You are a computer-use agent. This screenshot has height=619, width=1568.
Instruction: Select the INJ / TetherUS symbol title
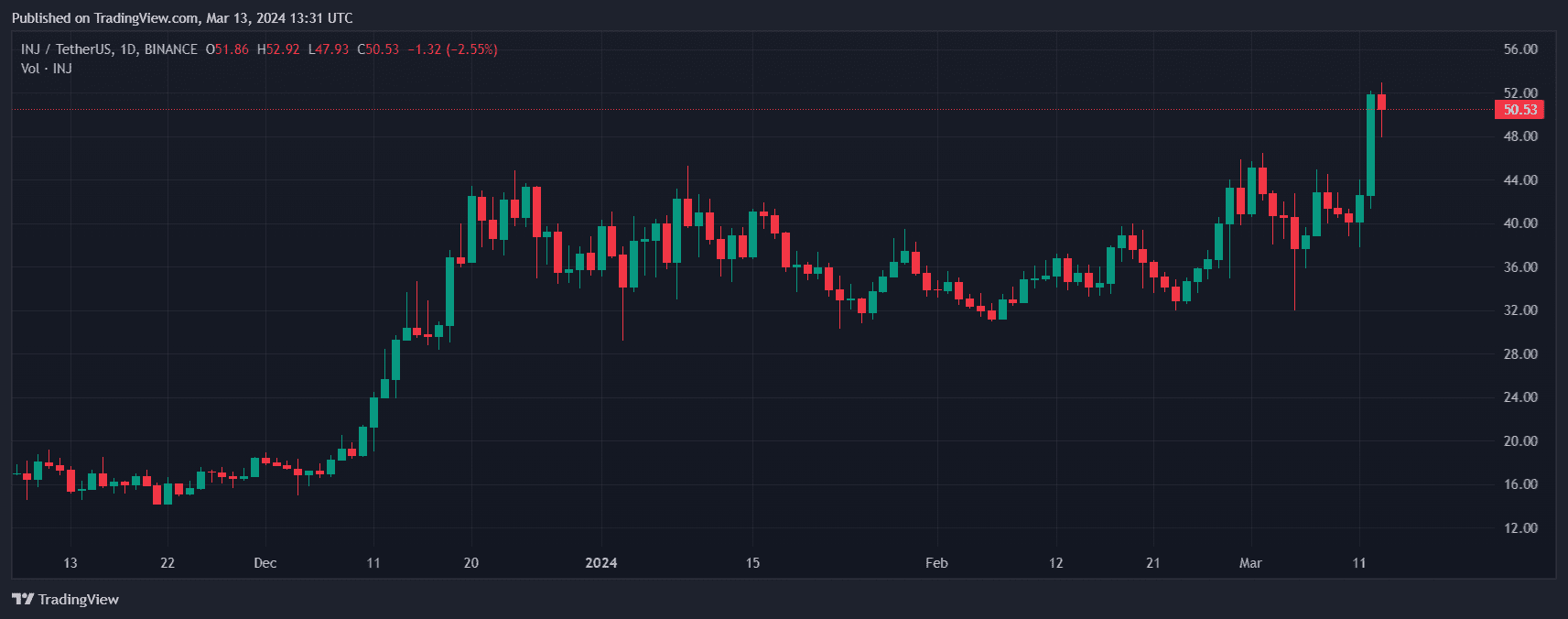click(67, 49)
